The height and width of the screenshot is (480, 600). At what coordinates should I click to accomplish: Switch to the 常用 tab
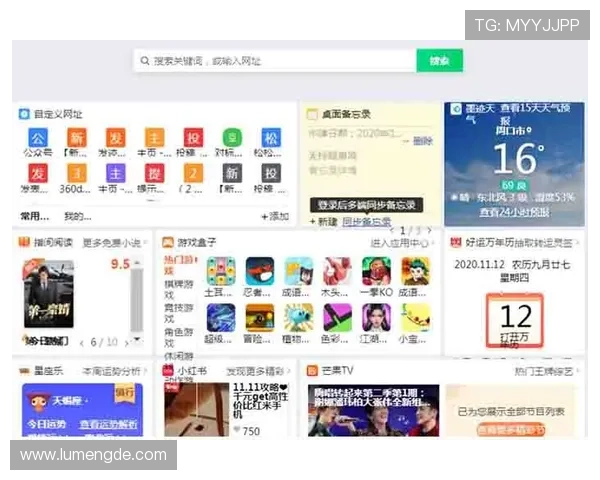click(34, 216)
